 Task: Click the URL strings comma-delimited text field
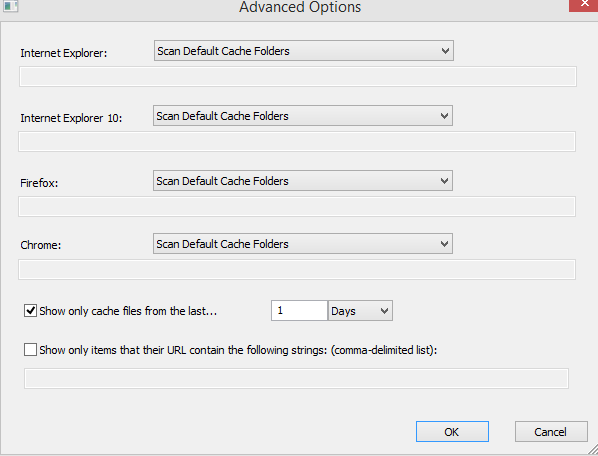(x=296, y=379)
